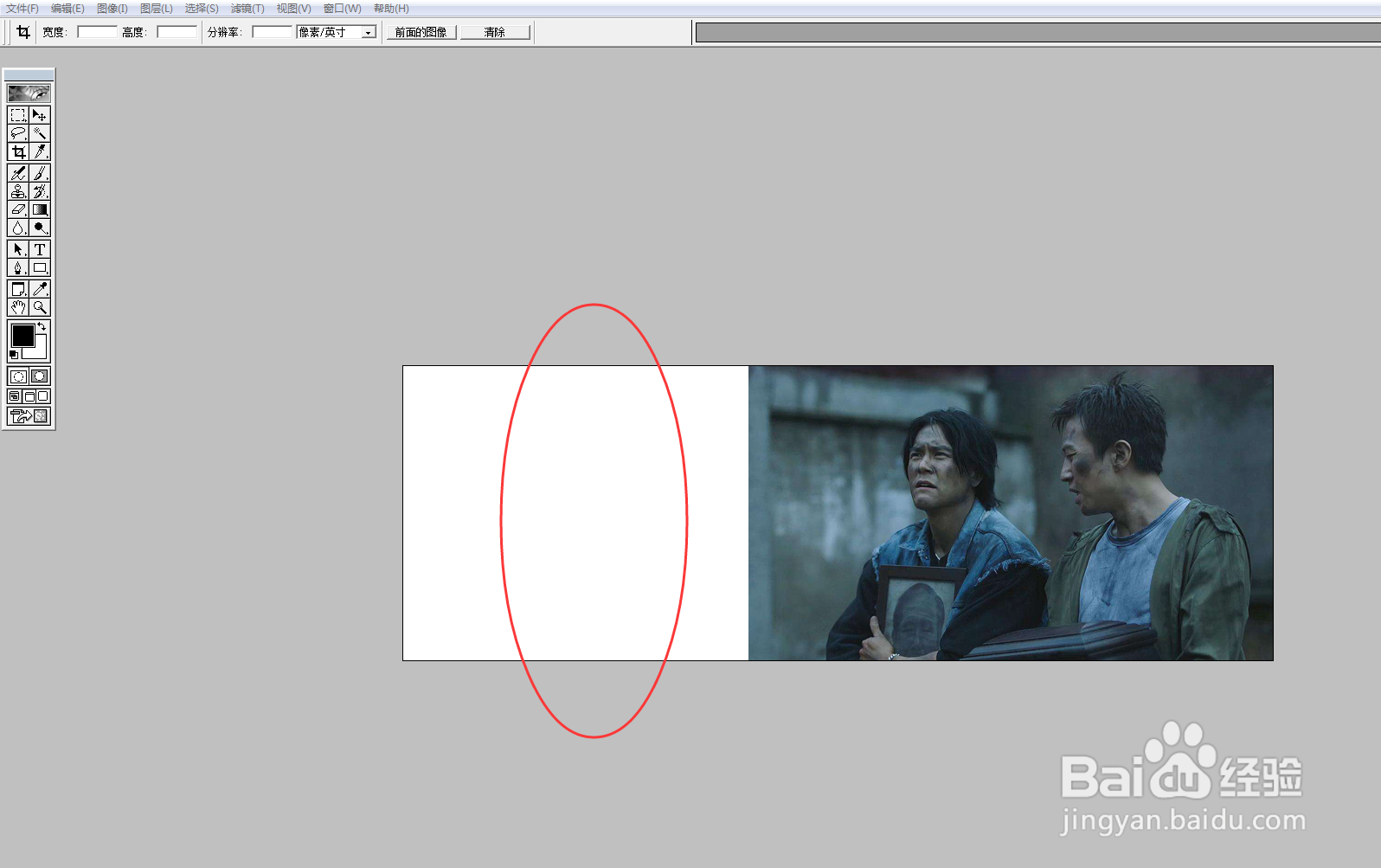Click the Crop icon in options bar
The height and width of the screenshot is (868, 1381).
(x=23, y=32)
